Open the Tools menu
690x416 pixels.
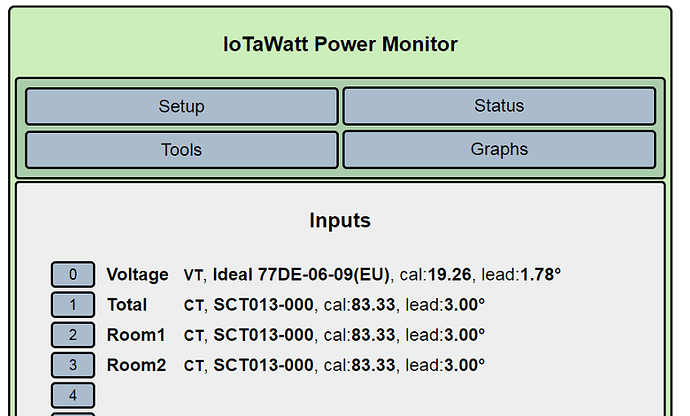pos(182,150)
